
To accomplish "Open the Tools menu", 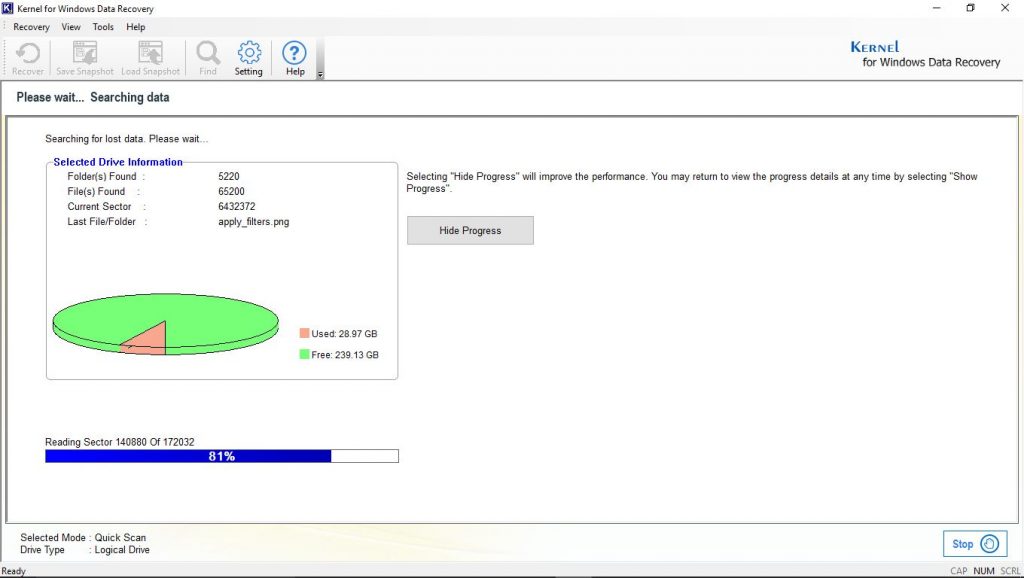I will (103, 27).
